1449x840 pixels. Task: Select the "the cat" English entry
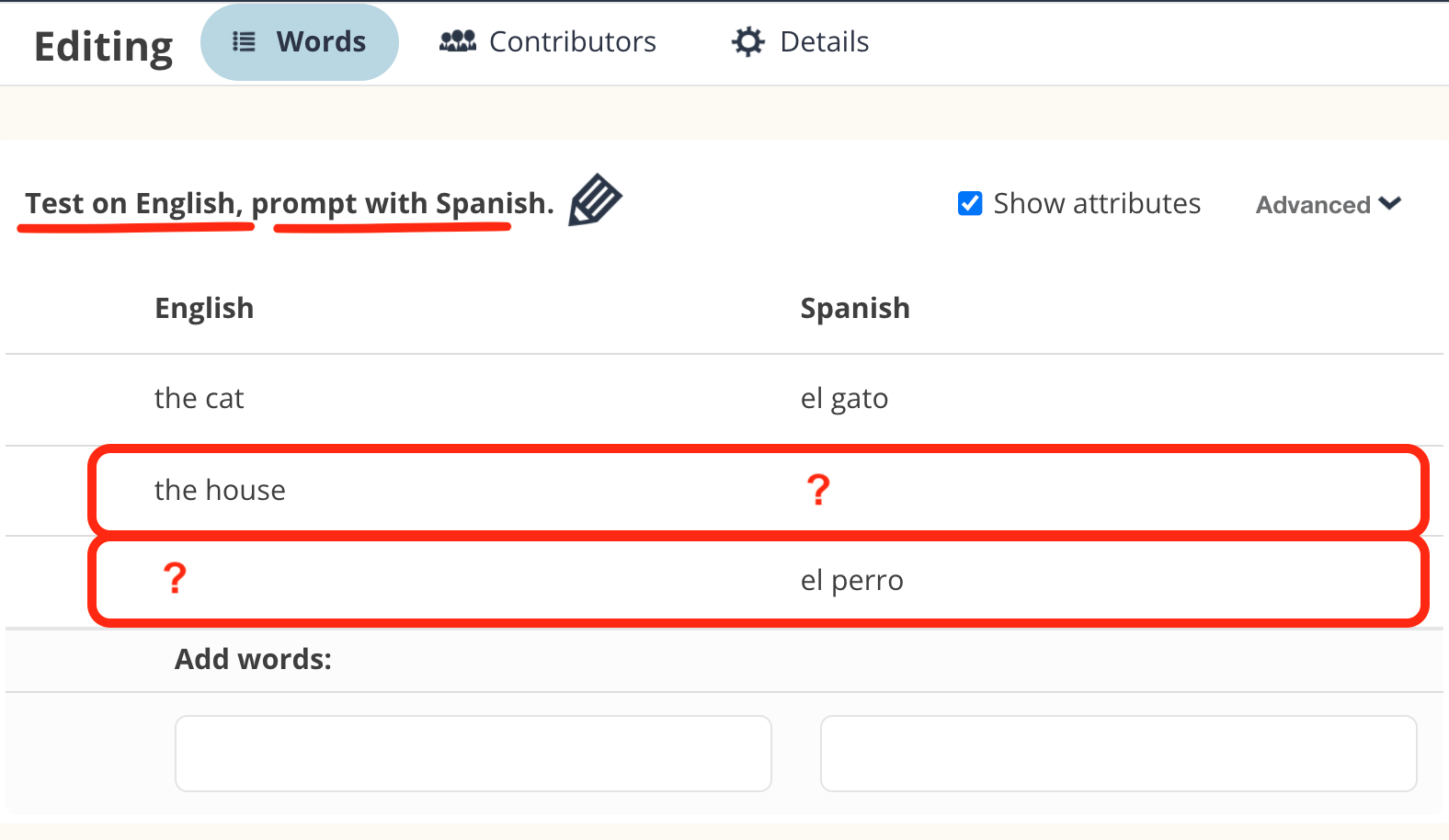(x=199, y=399)
